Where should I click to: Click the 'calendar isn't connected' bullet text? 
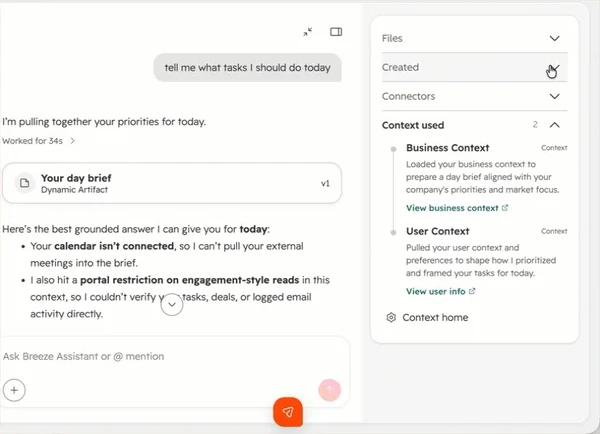[x=114, y=246]
